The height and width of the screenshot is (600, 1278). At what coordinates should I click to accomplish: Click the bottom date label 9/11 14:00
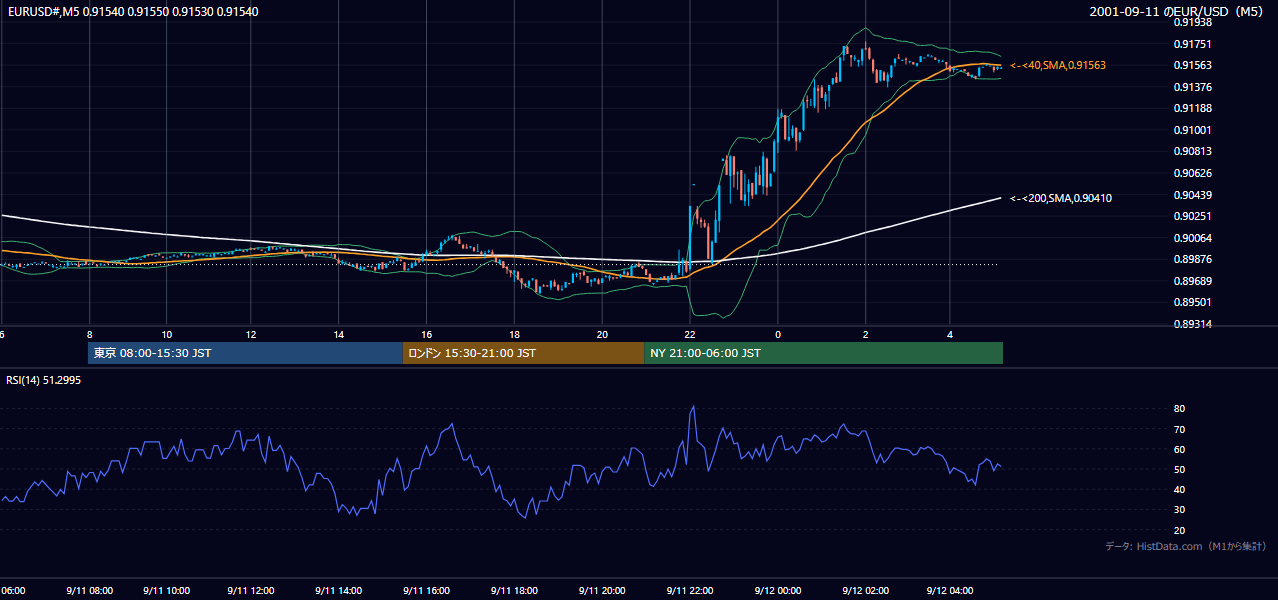338,590
